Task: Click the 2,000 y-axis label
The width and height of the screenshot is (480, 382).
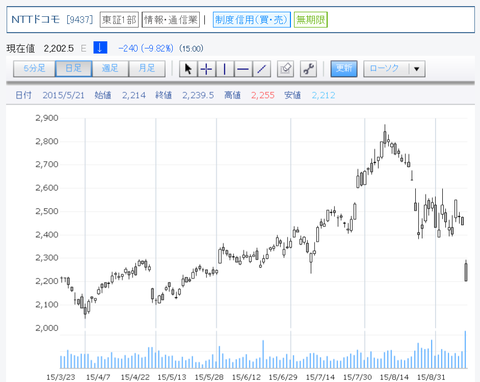Action: [x=47, y=328]
